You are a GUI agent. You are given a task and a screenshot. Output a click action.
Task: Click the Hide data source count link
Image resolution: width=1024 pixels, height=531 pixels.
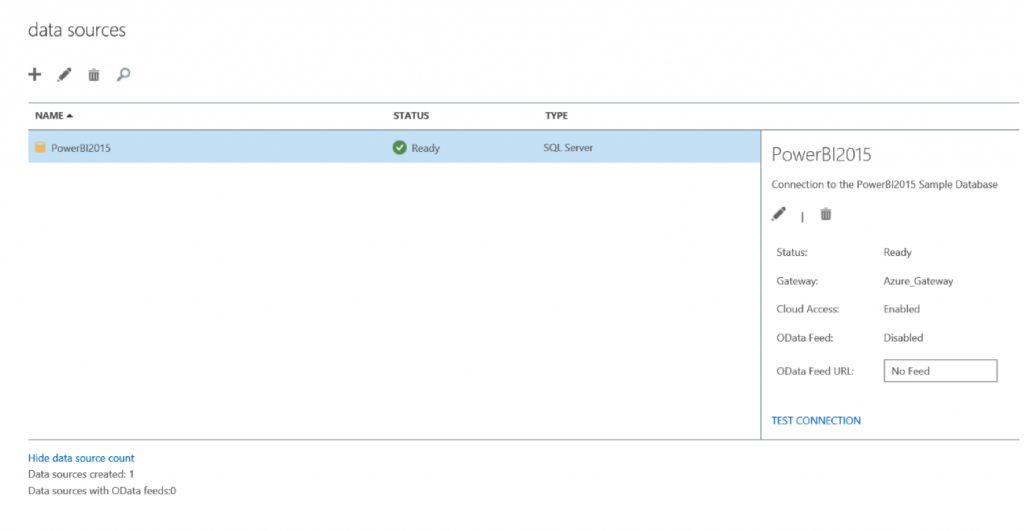pos(81,458)
